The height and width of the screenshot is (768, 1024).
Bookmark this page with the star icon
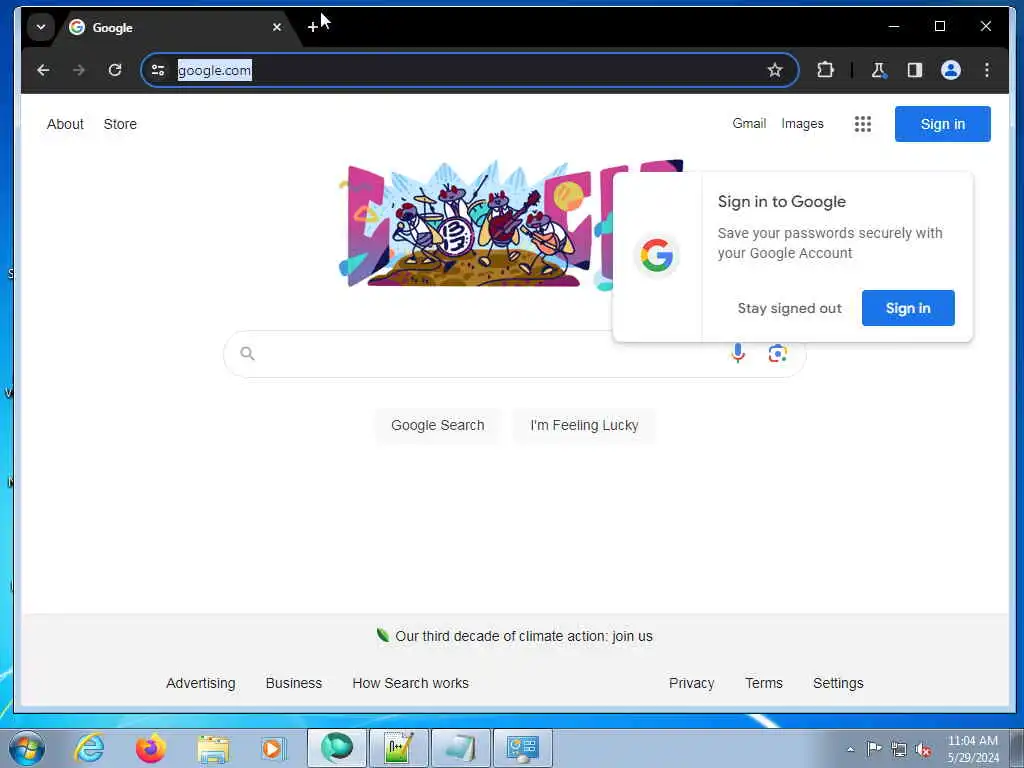click(x=775, y=70)
